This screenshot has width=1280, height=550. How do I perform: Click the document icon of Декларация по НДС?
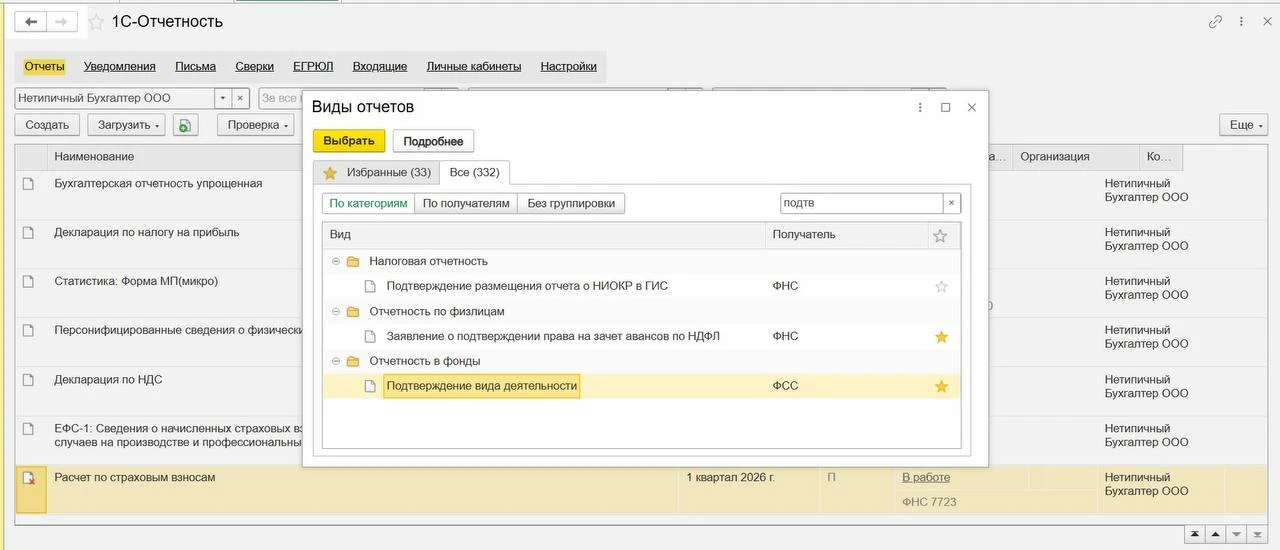(29, 380)
